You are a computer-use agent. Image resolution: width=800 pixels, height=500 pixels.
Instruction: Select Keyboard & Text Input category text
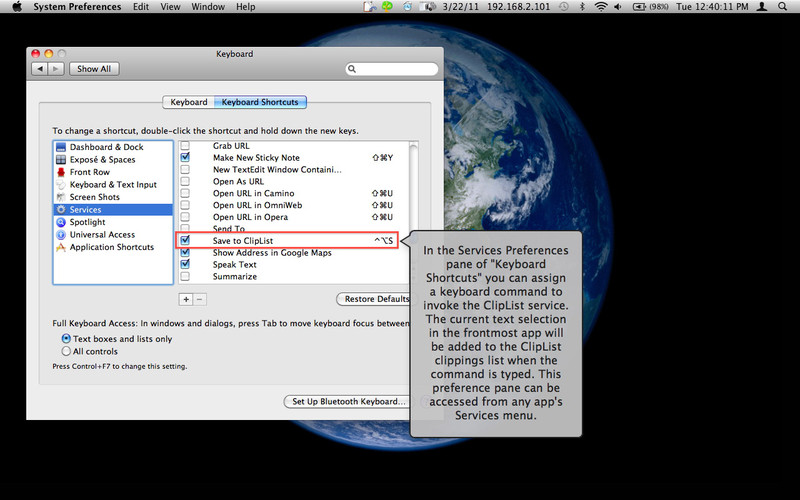(x=113, y=185)
